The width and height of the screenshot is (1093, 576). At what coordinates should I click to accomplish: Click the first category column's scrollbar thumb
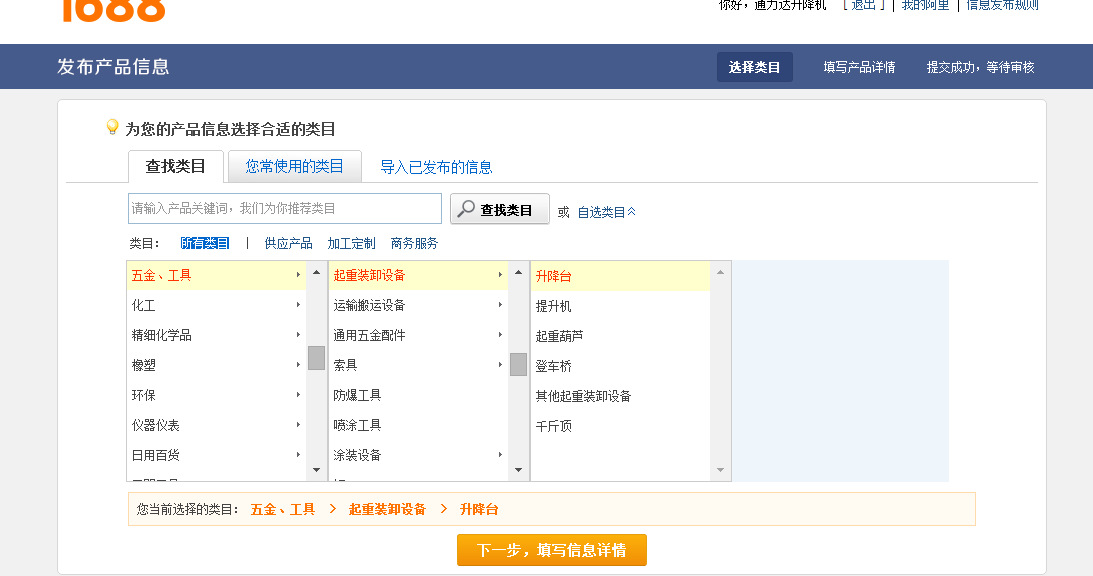click(316, 357)
